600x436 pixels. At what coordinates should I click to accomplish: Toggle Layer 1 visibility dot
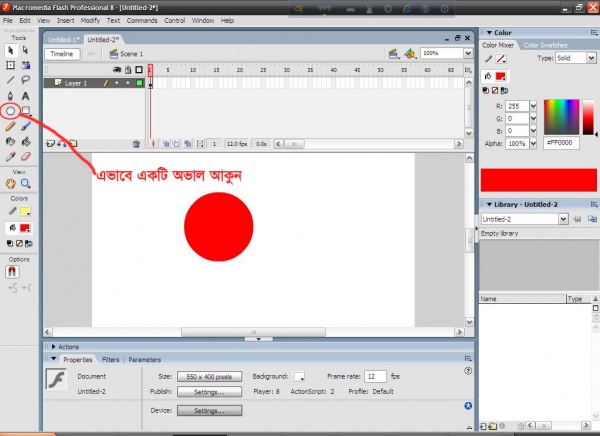click(117, 83)
